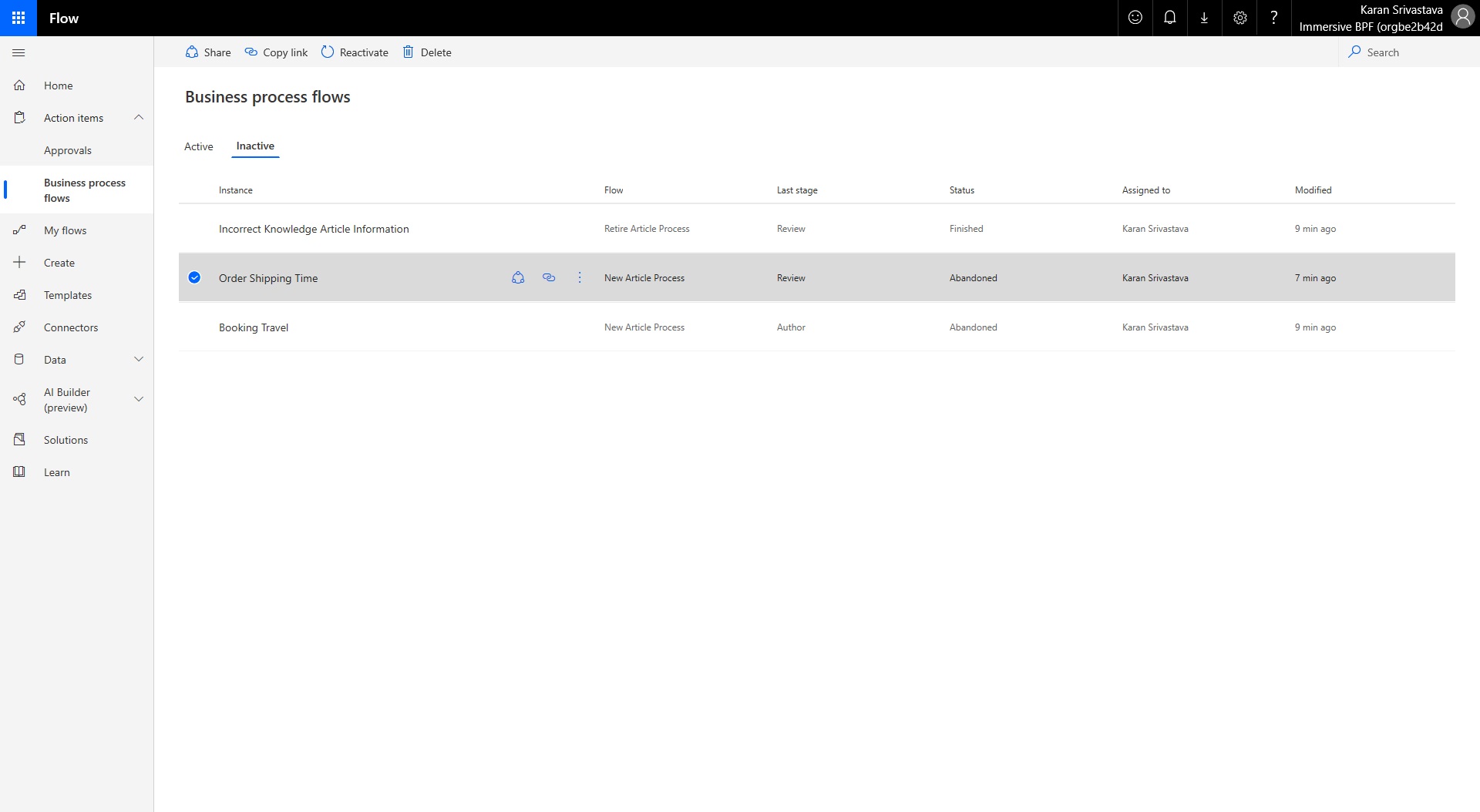The image size is (1480, 812).
Task: Open the settings gear icon
Action: click(1239, 18)
